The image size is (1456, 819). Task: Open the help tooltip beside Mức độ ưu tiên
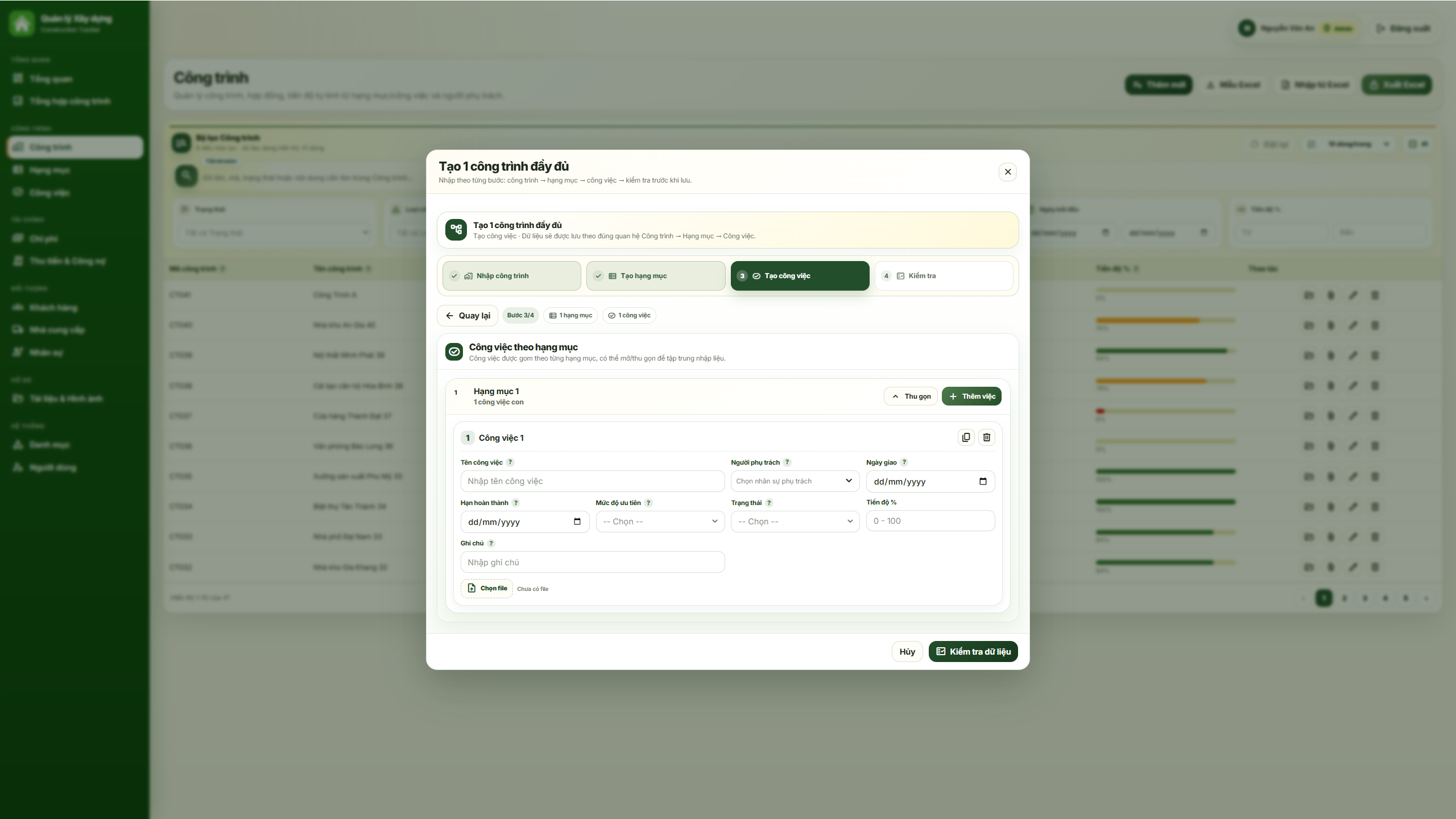click(x=648, y=503)
